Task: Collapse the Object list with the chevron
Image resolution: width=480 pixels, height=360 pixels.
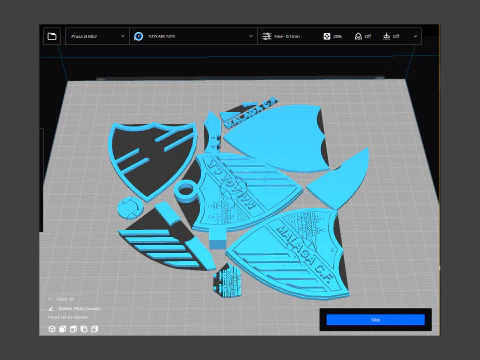Action: click(50, 299)
